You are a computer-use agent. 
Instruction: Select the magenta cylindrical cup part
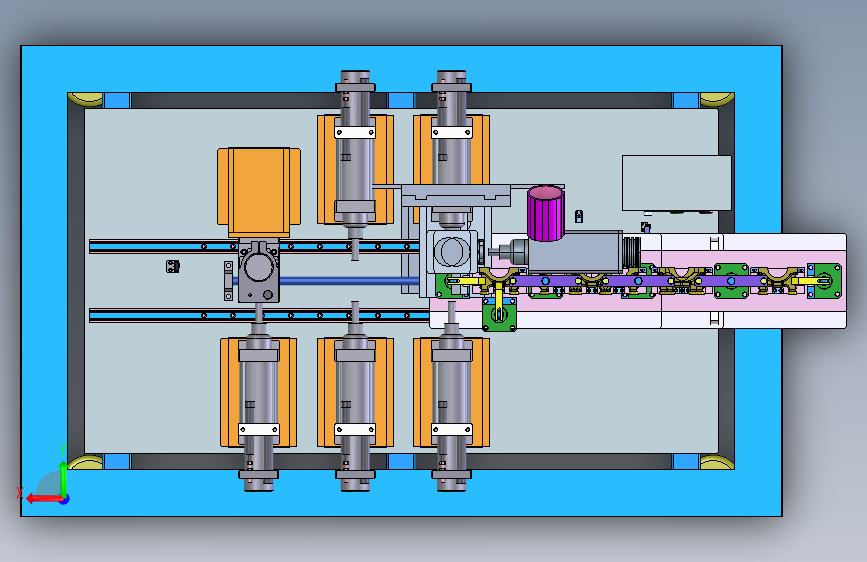coord(546,214)
